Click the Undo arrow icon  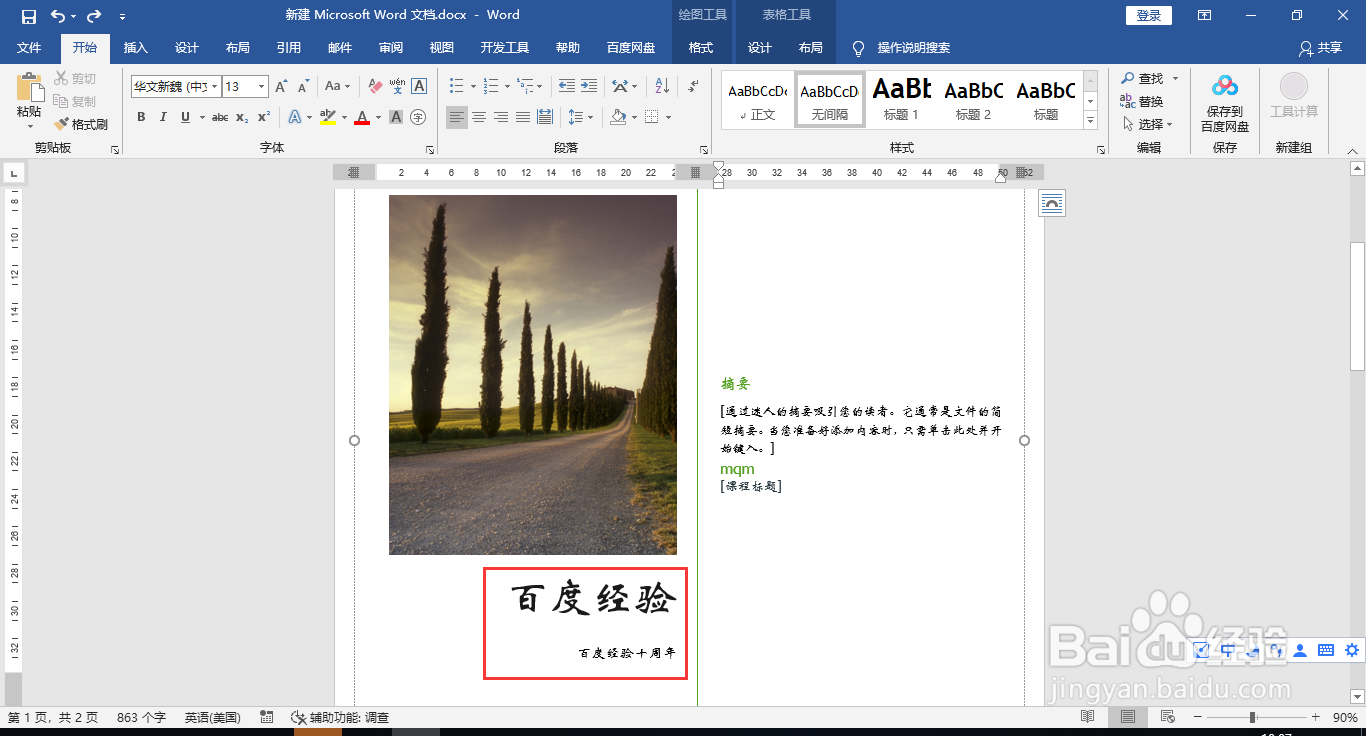pyautogui.click(x=58, y=16)
